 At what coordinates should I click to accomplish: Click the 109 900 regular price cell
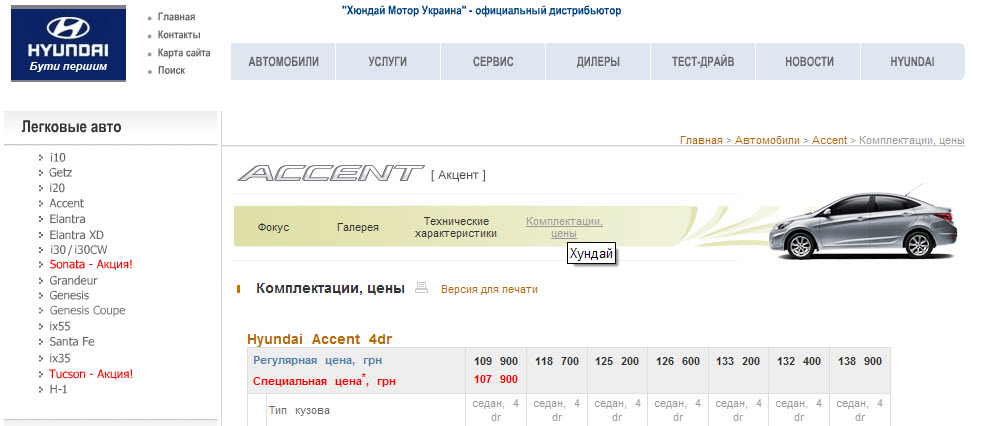click(496, 361)
